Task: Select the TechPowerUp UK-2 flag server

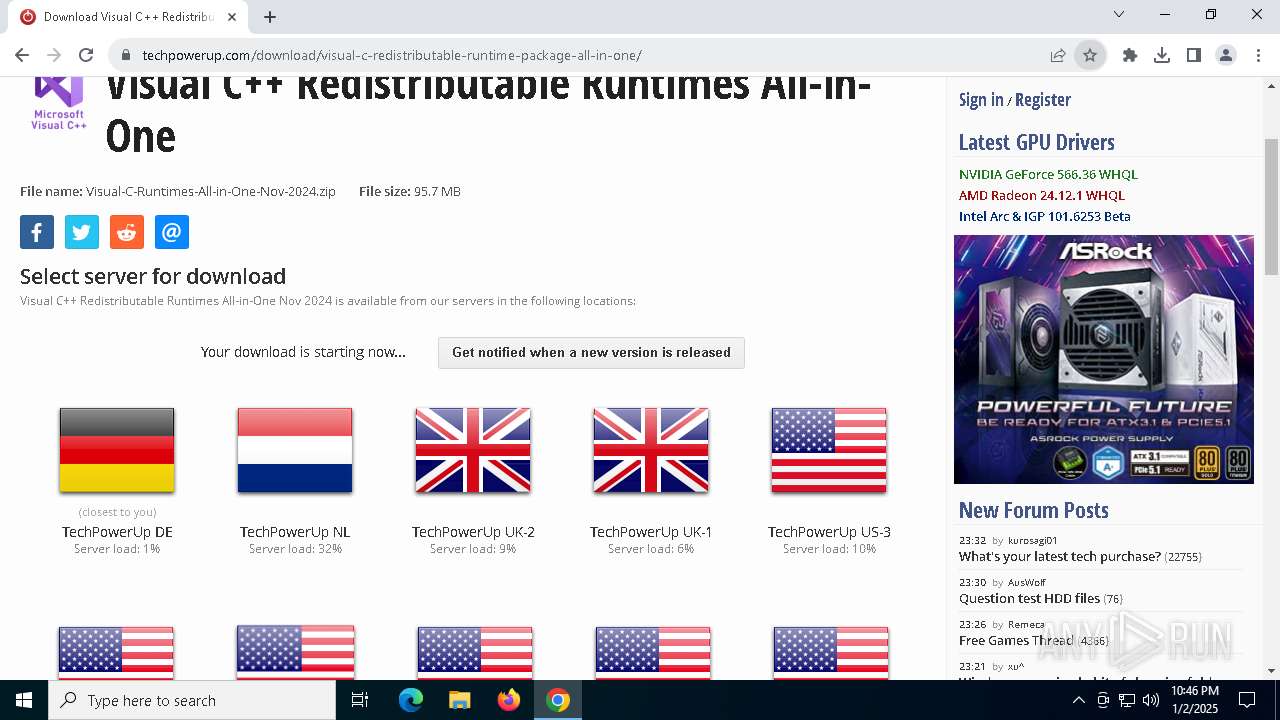Action: coord(473,450)
